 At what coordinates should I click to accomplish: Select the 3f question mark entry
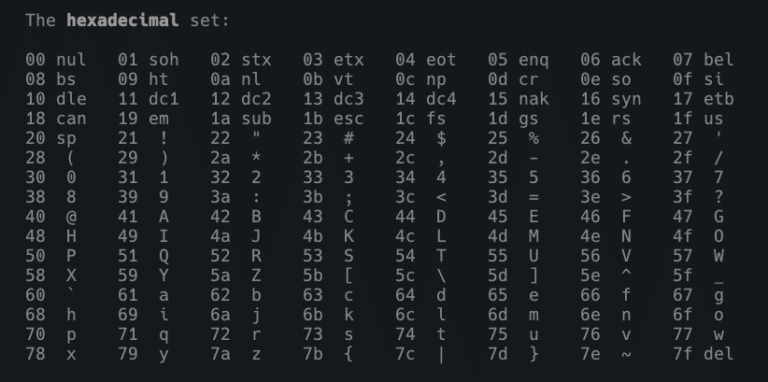698,197
